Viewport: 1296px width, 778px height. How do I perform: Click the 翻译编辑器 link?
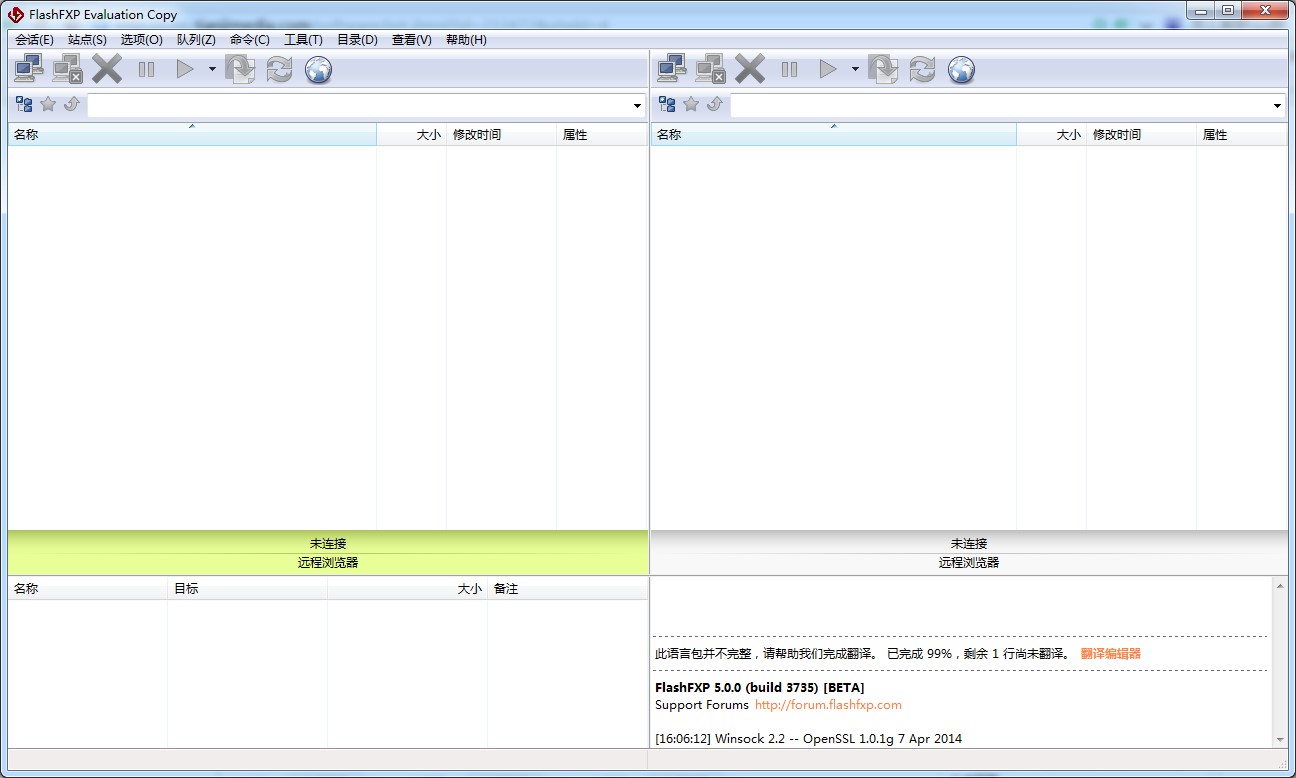click(1108, 653)
